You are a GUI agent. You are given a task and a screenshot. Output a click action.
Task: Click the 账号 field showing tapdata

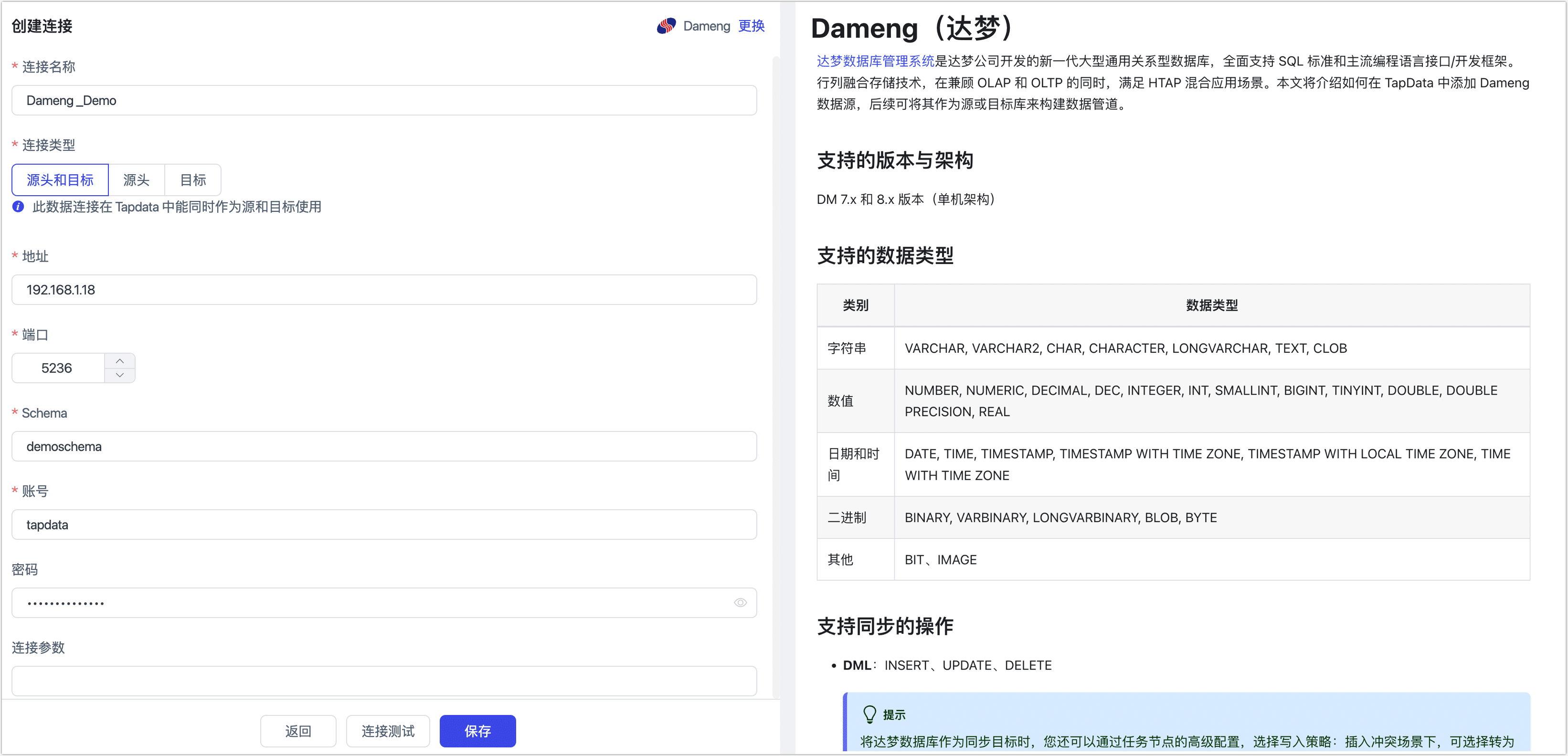(383, 524)
